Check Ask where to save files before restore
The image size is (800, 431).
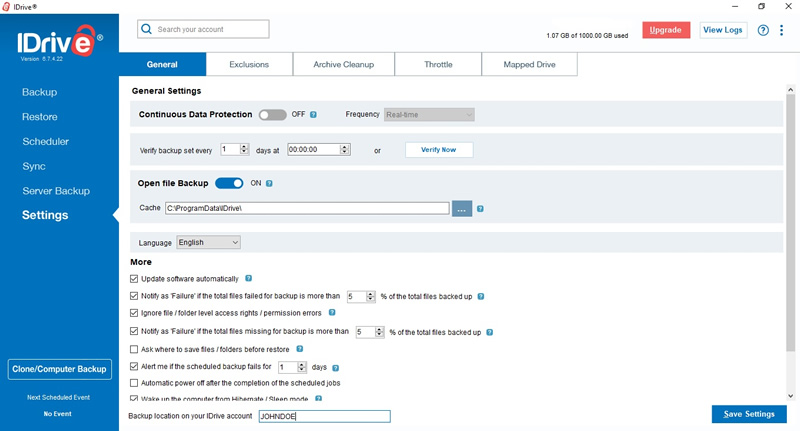click(x=134, y=349)
